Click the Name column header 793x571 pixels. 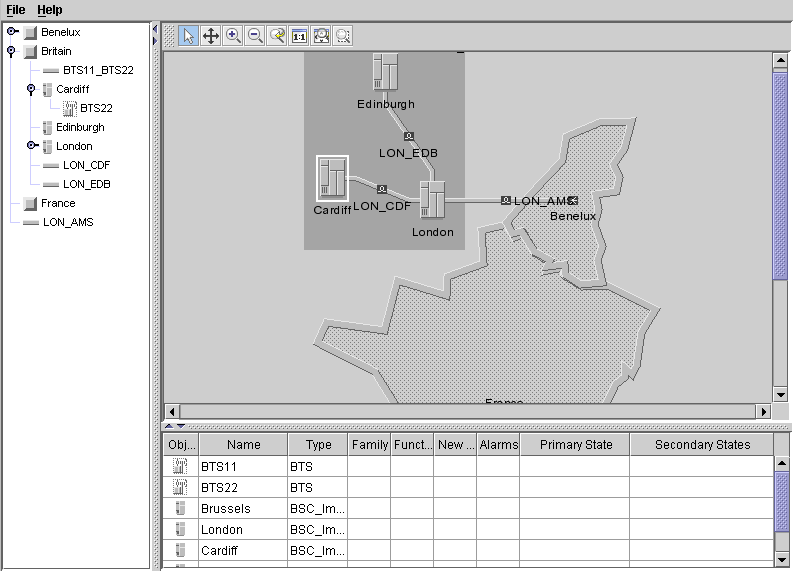click(243, 445)
